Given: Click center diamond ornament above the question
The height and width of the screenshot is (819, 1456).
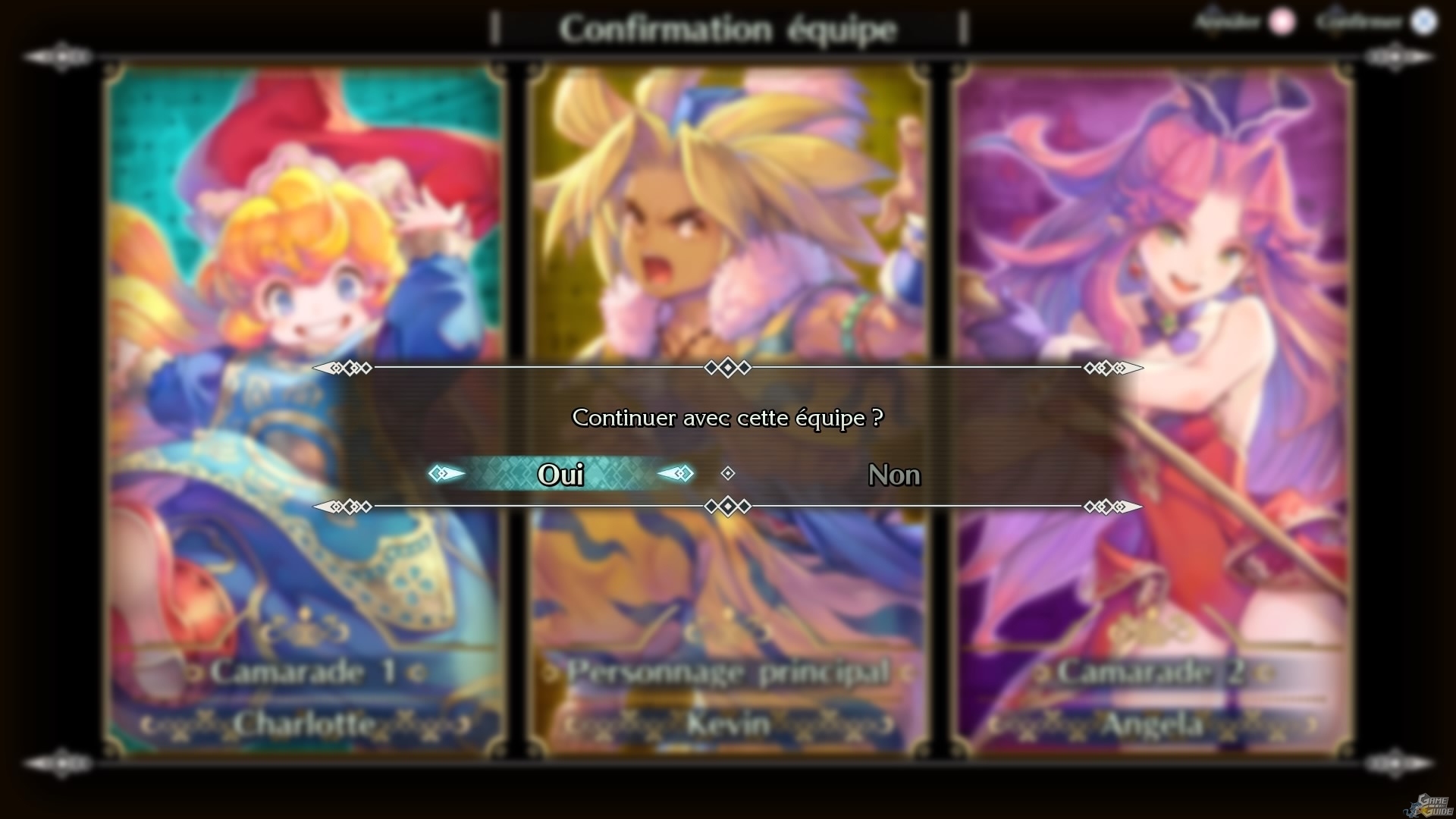Looking at the screenshot, I should pyautogui.click(x=728, y=368).
